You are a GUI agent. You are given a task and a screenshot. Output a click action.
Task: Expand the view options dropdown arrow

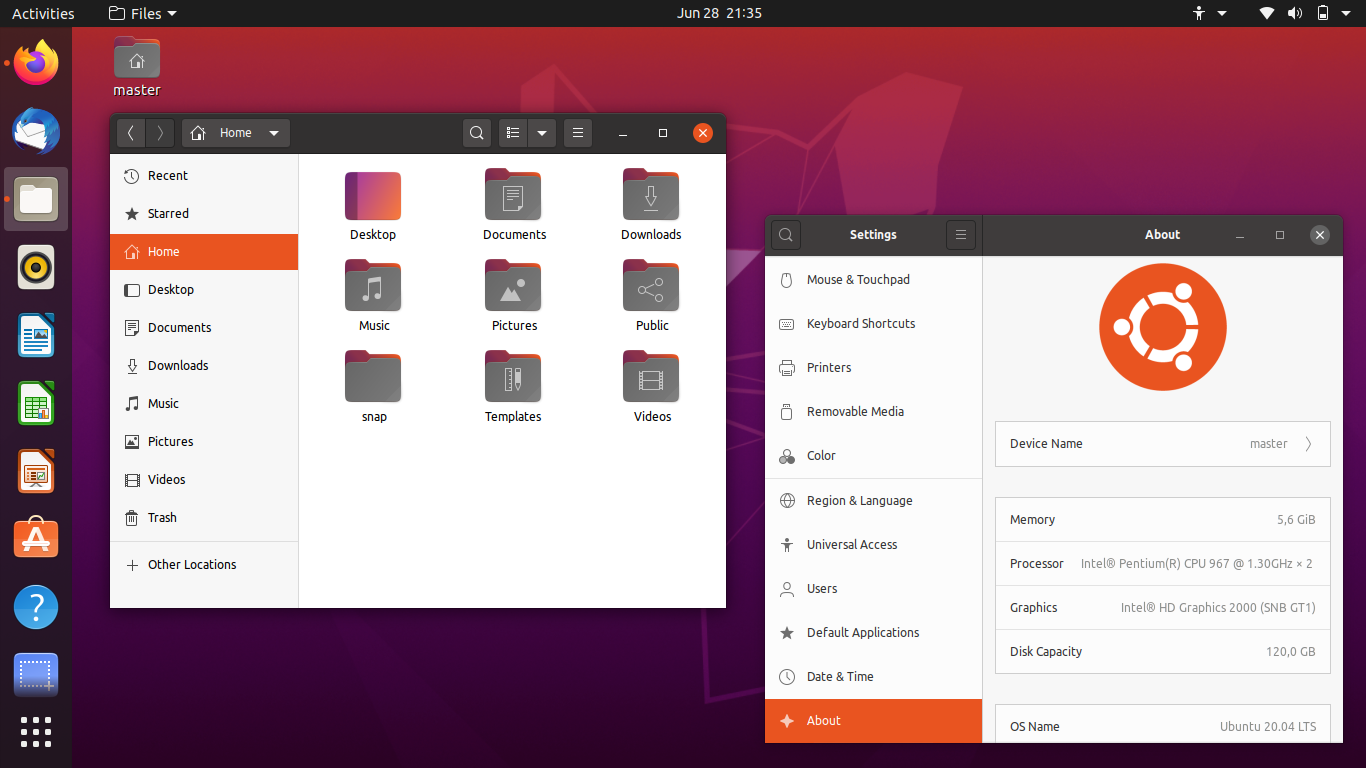pyautogui.click(x=542, y=133)
